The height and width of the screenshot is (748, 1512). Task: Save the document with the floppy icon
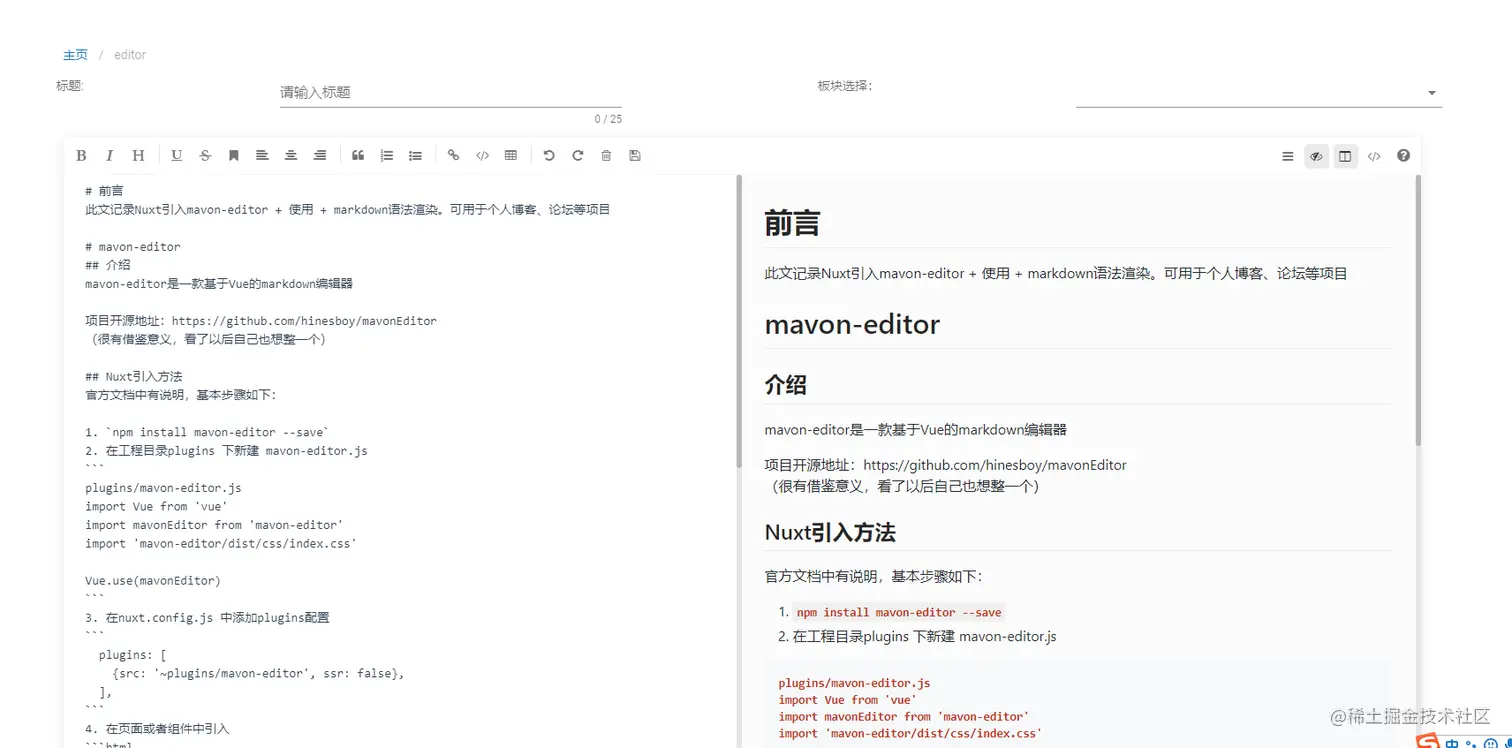[x=635, y=155]
